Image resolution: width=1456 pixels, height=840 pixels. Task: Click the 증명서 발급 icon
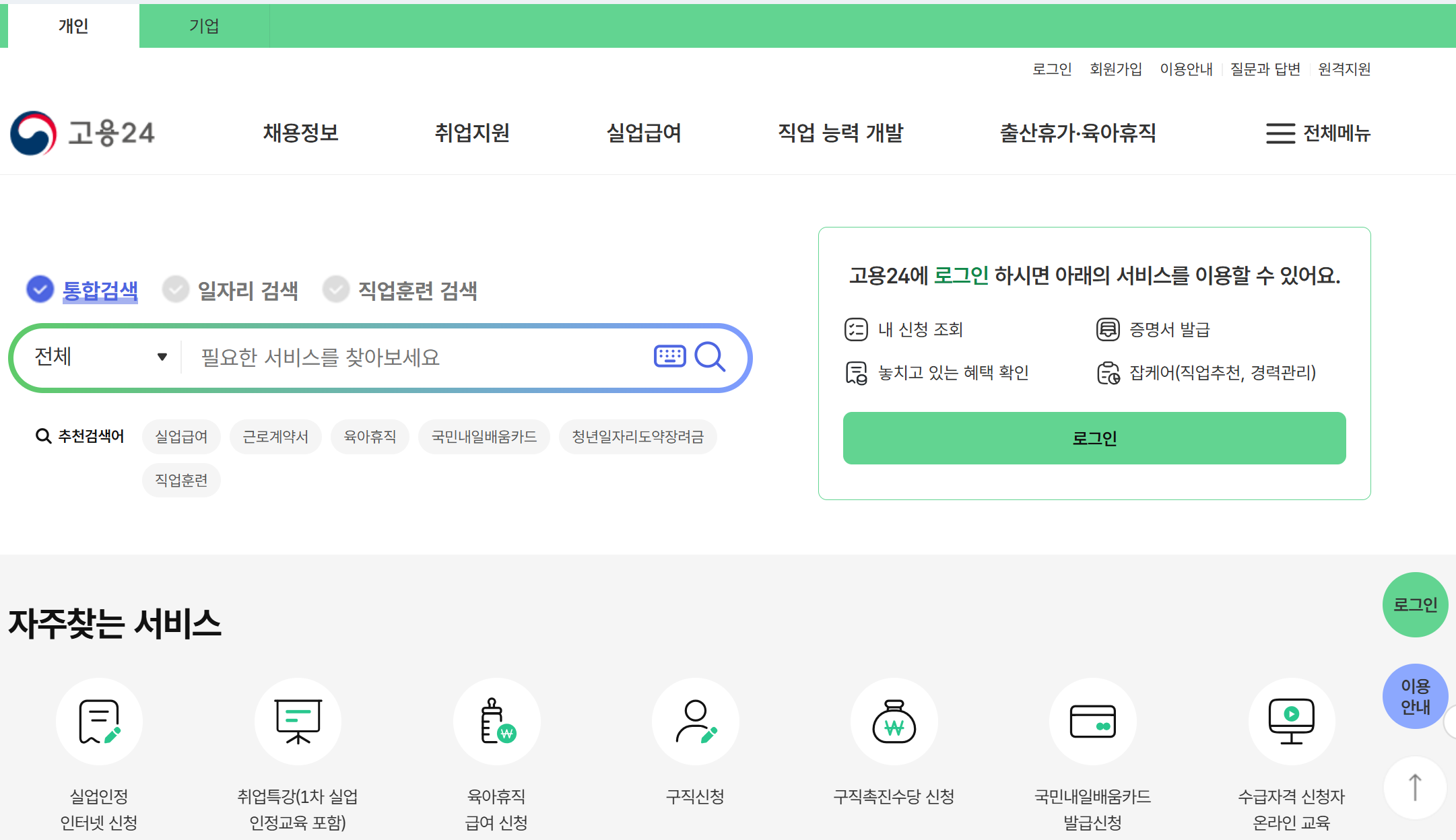[x=1108, y=330]
